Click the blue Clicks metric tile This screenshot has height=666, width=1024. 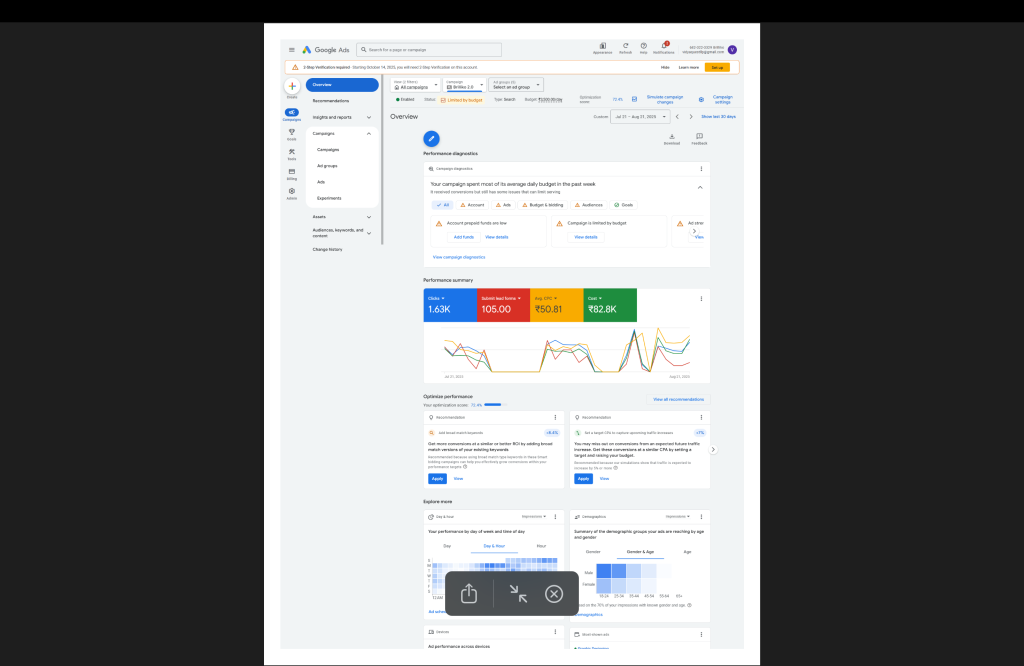click(450, 305)
